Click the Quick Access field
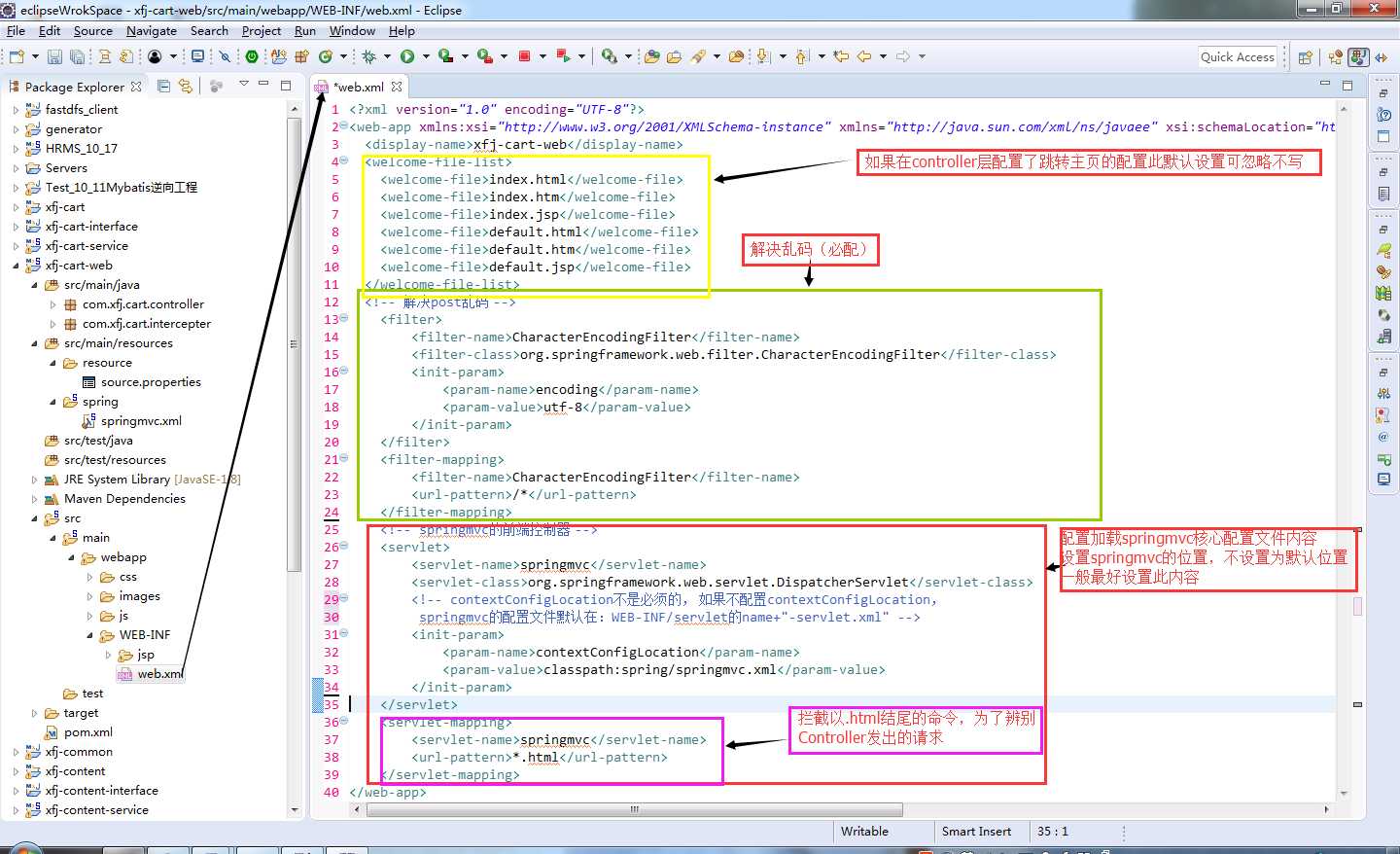The height and width of the screenshot is (854, 1400). 1238,57
